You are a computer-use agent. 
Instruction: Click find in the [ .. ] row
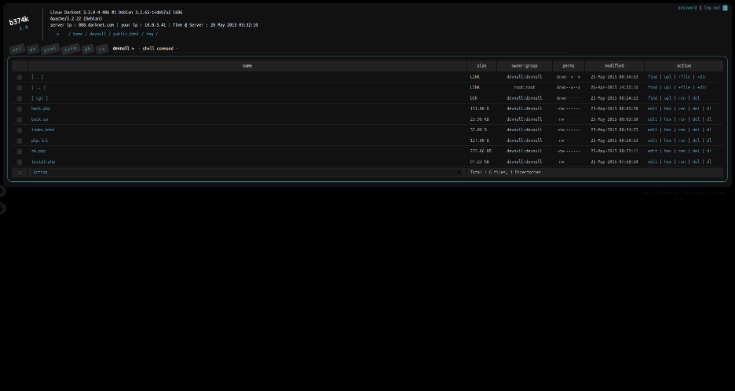652,88
